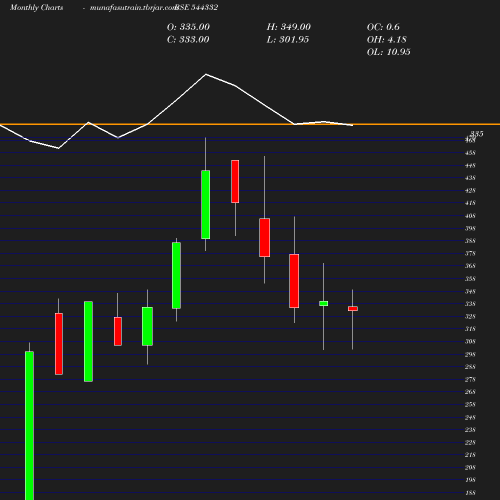The height and width of the screenshot is (500, 500).
Task: Click the 385 price axis label
Action: point(470,241)
